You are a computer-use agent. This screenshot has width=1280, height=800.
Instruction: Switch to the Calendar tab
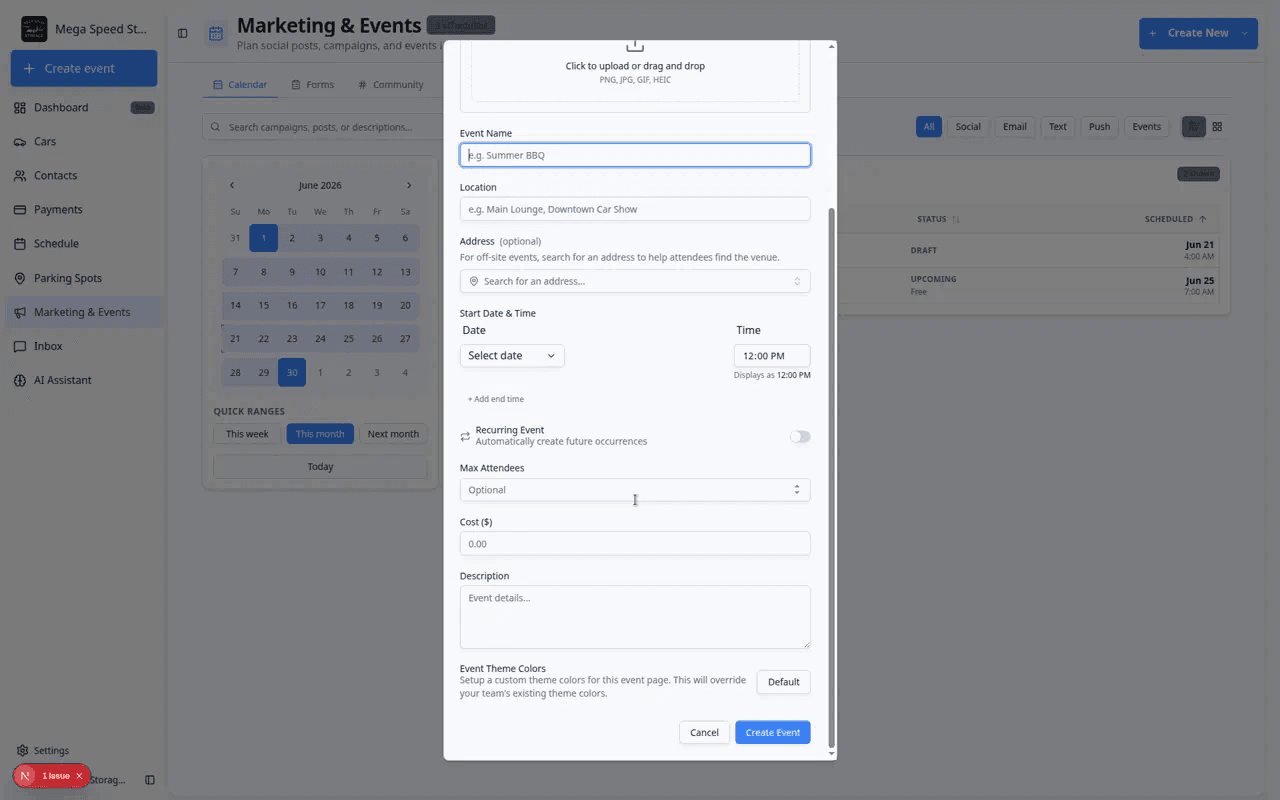point(240,85)
